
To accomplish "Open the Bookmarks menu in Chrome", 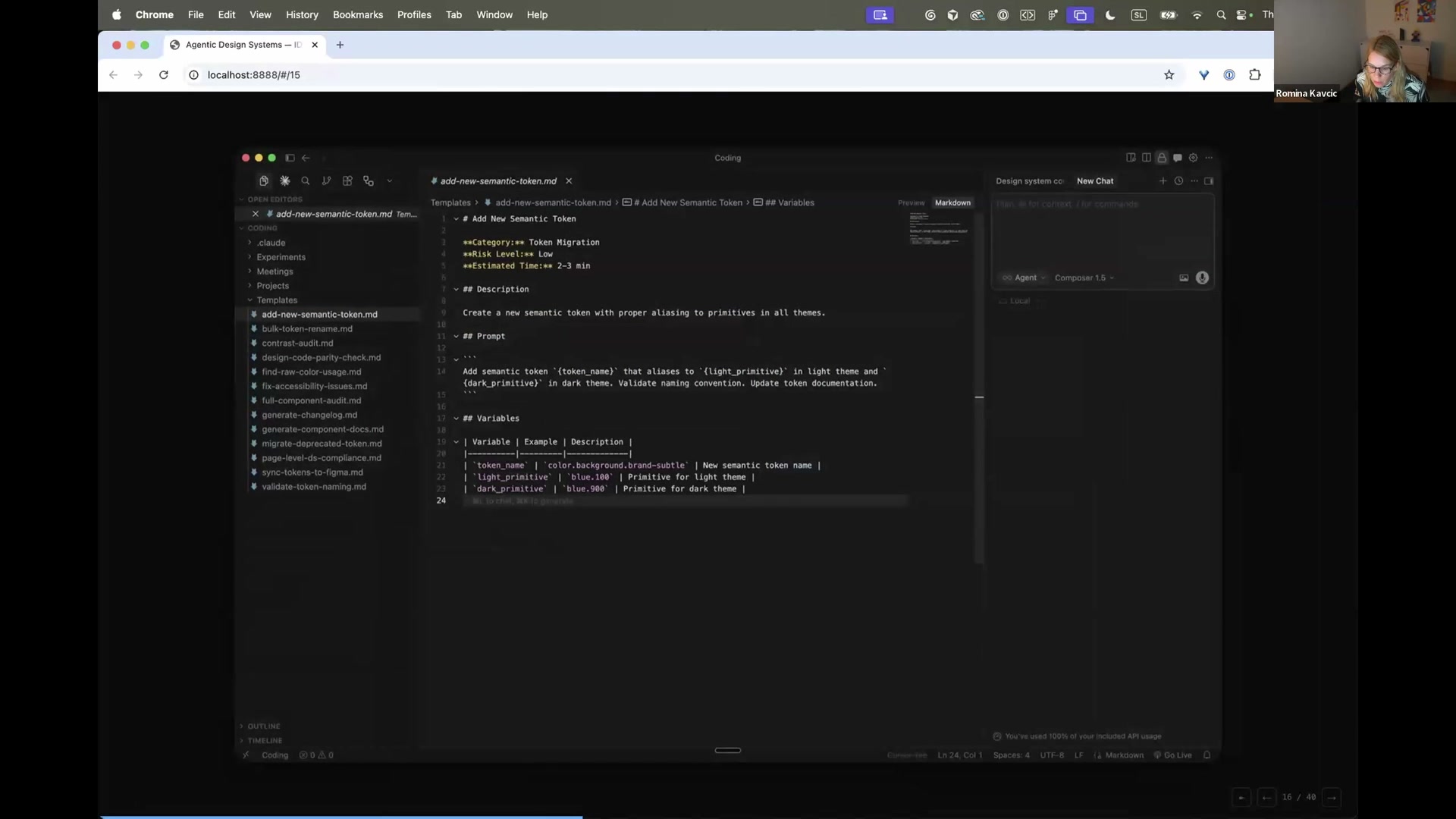I will pyautogui.click(x=357, y=14).
